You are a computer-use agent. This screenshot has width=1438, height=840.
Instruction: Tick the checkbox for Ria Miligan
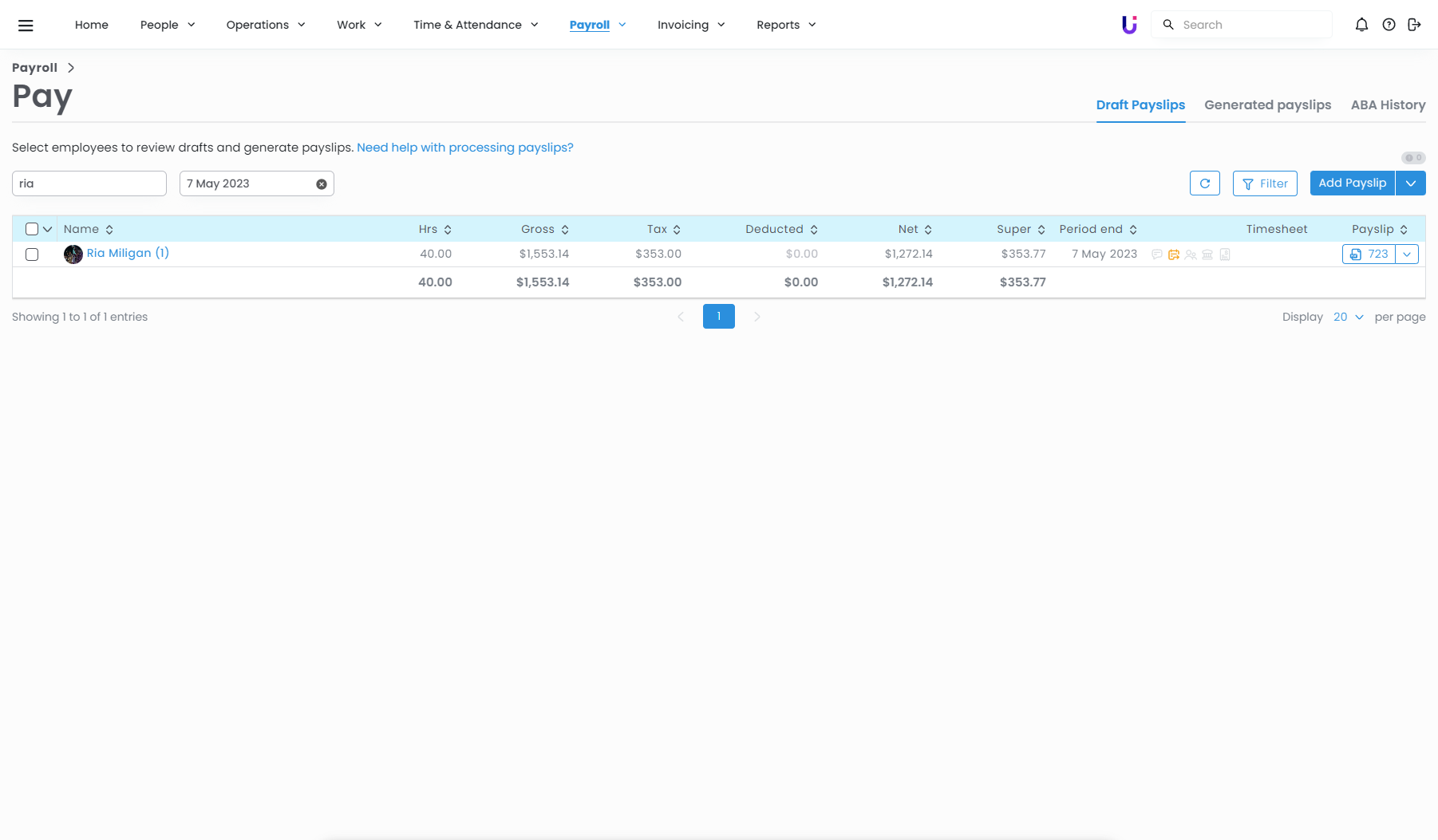pyautogui.click(x=32, y=254)
